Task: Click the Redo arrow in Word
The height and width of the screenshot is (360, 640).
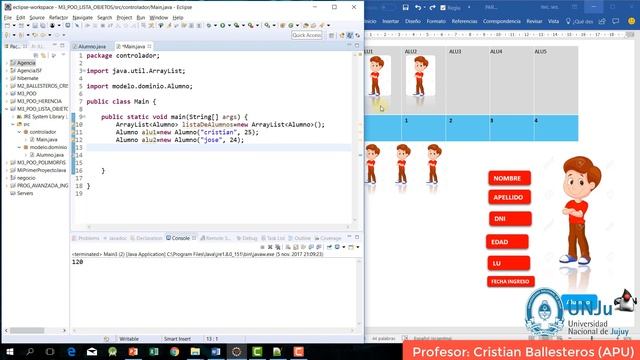Action: [x=432, y=7]
